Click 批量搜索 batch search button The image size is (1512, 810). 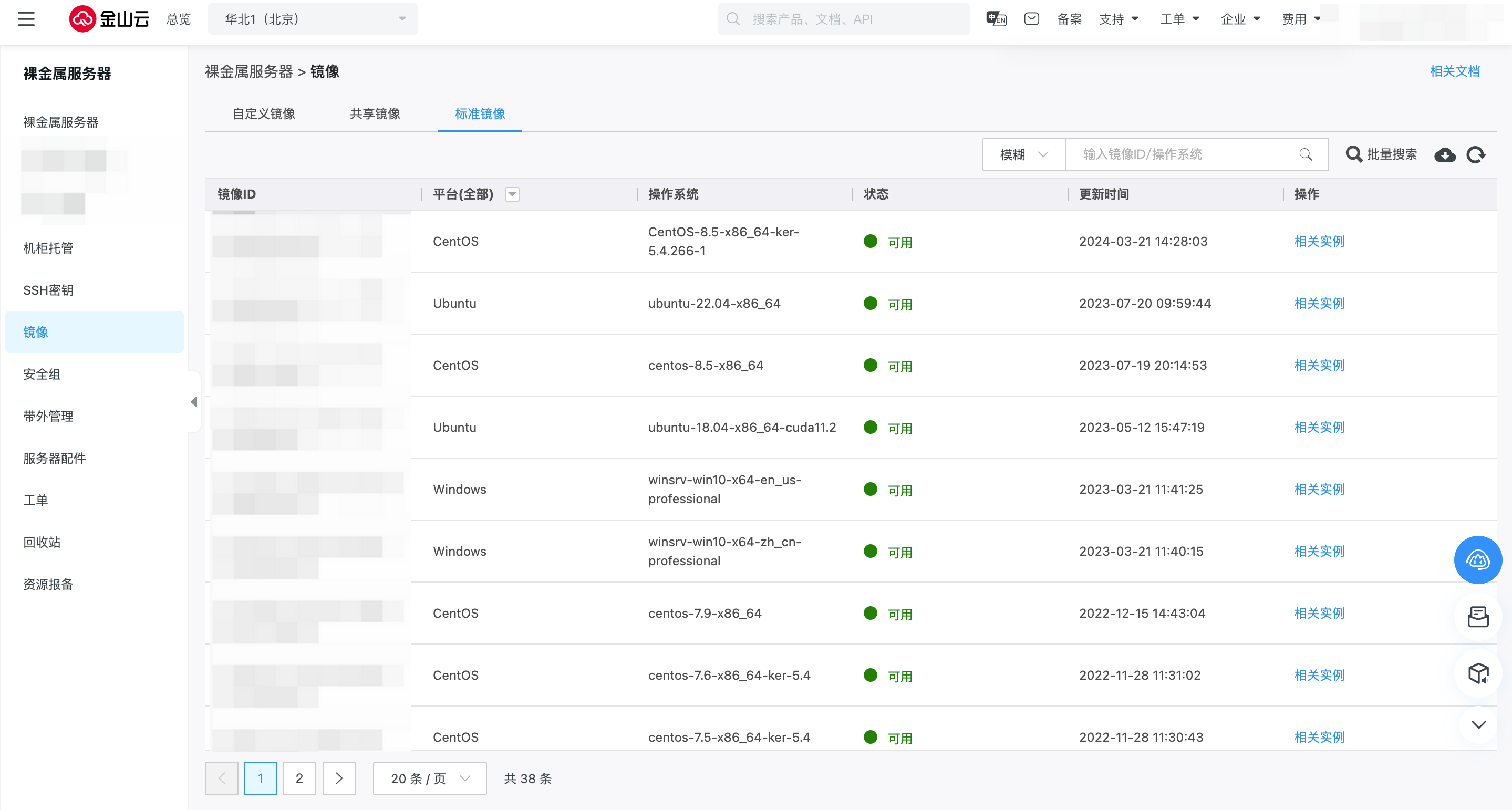(1381, 154)
